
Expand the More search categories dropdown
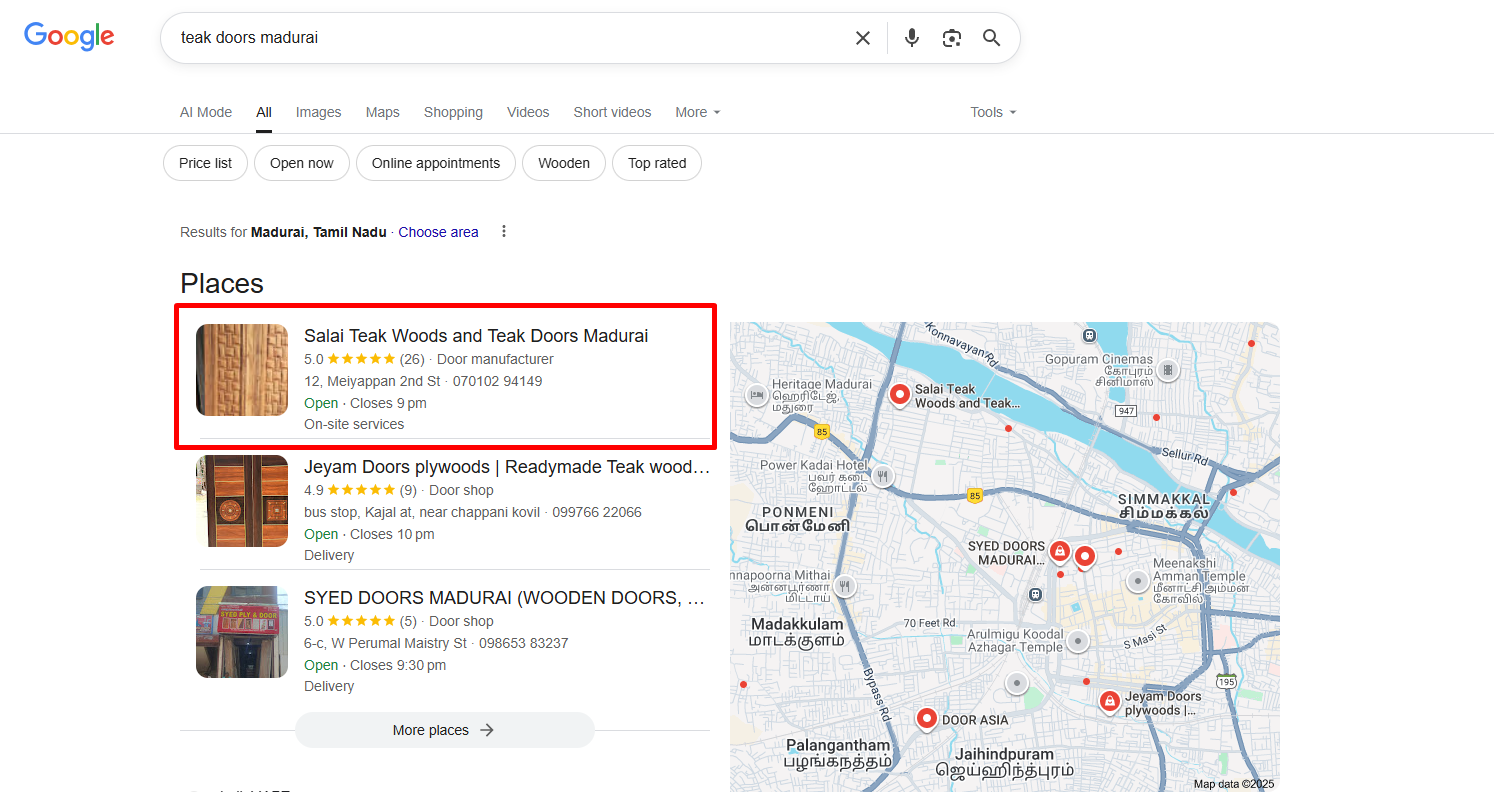(697, 112)
